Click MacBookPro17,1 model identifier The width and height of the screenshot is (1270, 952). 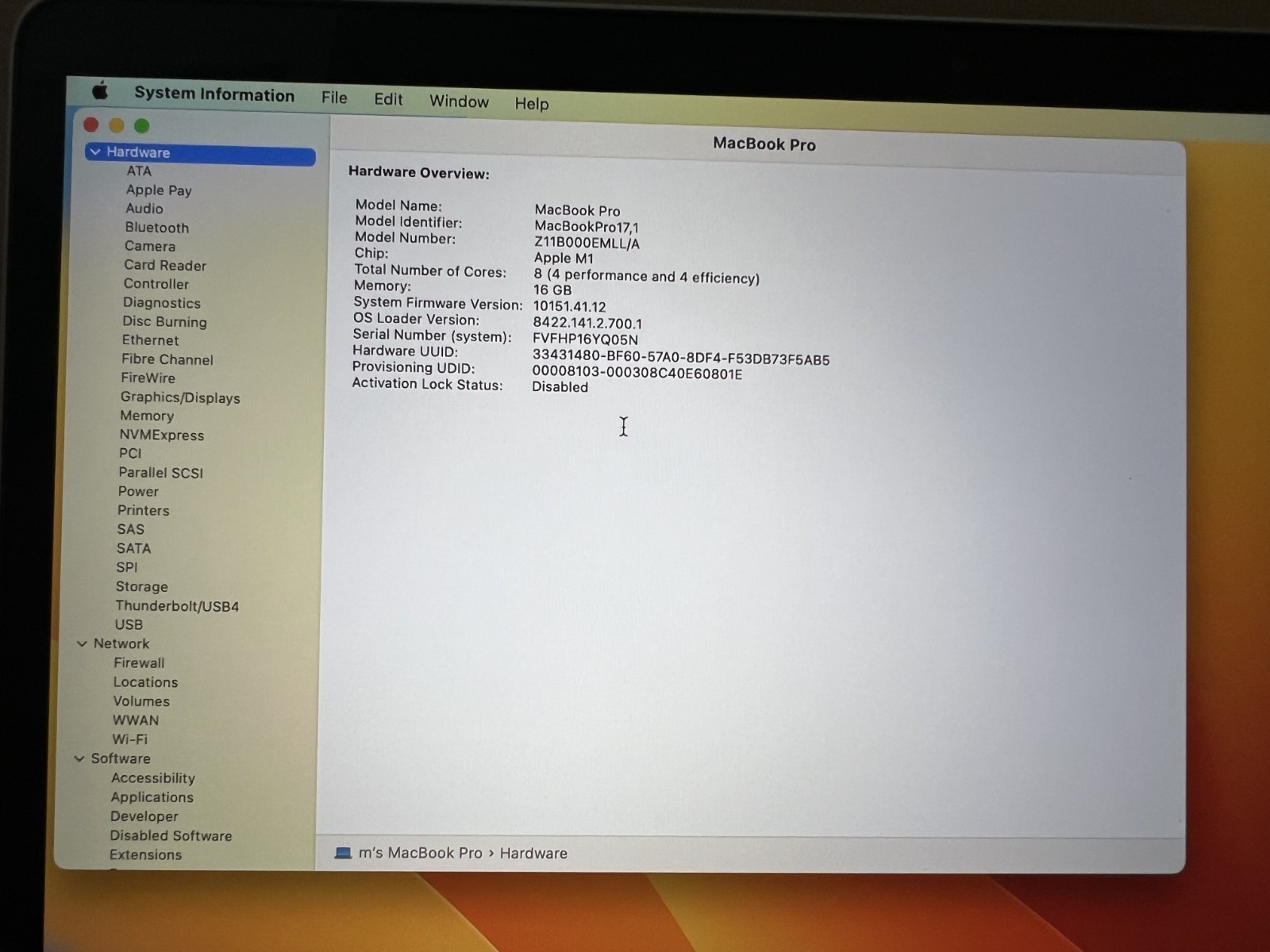click(587, 226)
